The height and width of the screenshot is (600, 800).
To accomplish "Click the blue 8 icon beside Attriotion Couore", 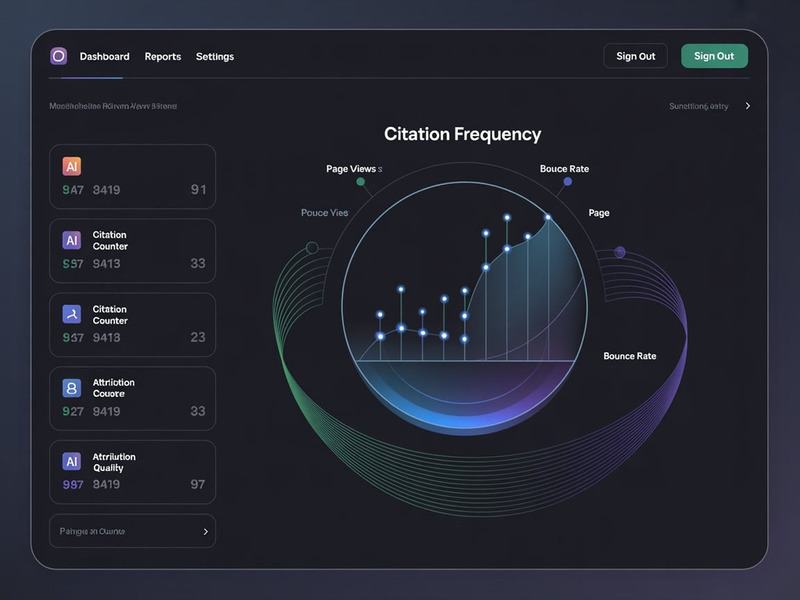I will [x=72, y=388].
